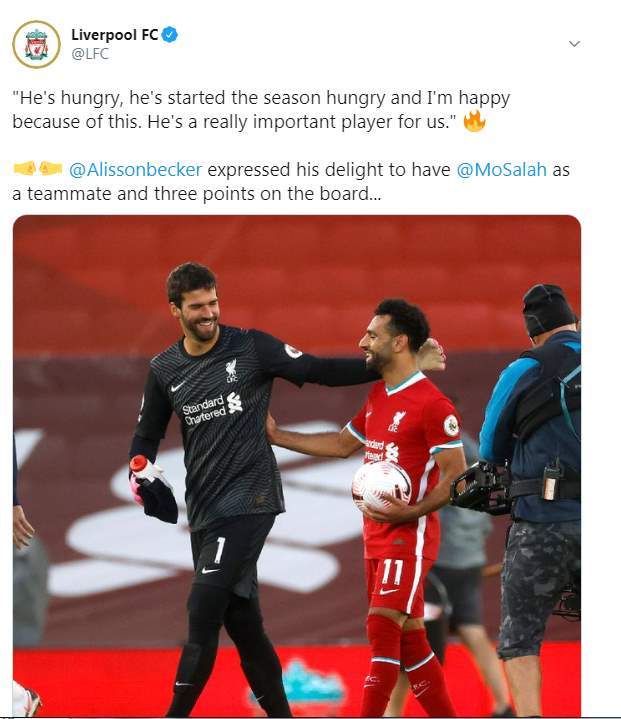The width and height of the screenshot is (621, 719).
Task: Click the LFC crest on red jersey
Action: [x=395, y=421]
